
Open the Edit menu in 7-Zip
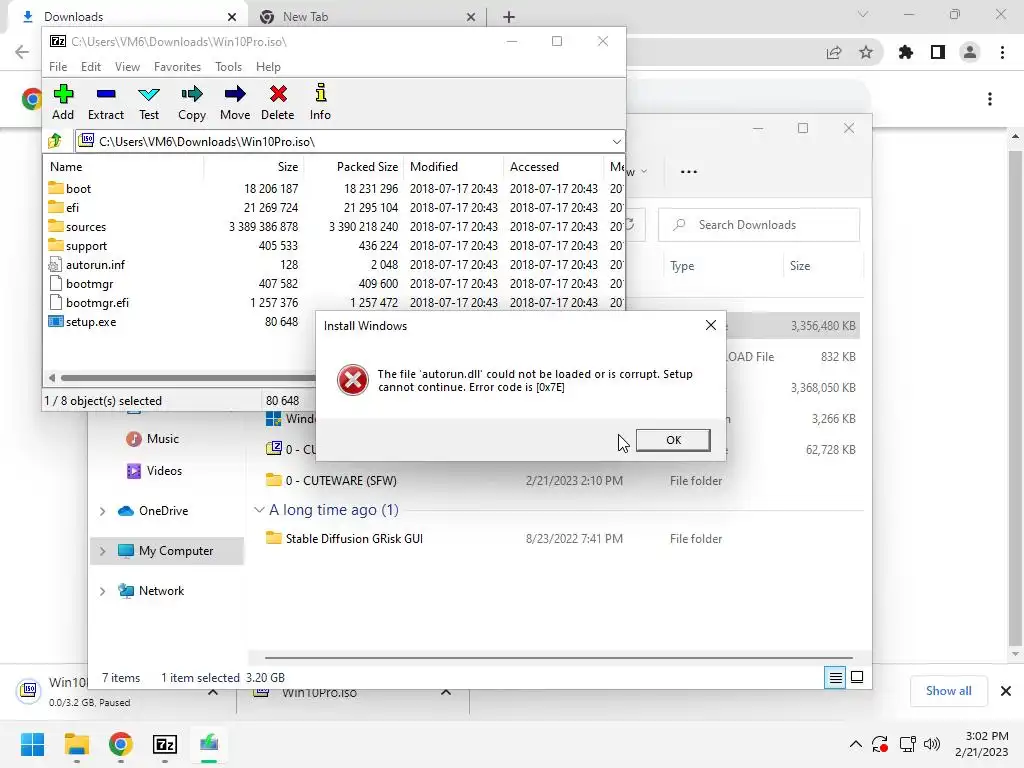click(x=91, y=67)
